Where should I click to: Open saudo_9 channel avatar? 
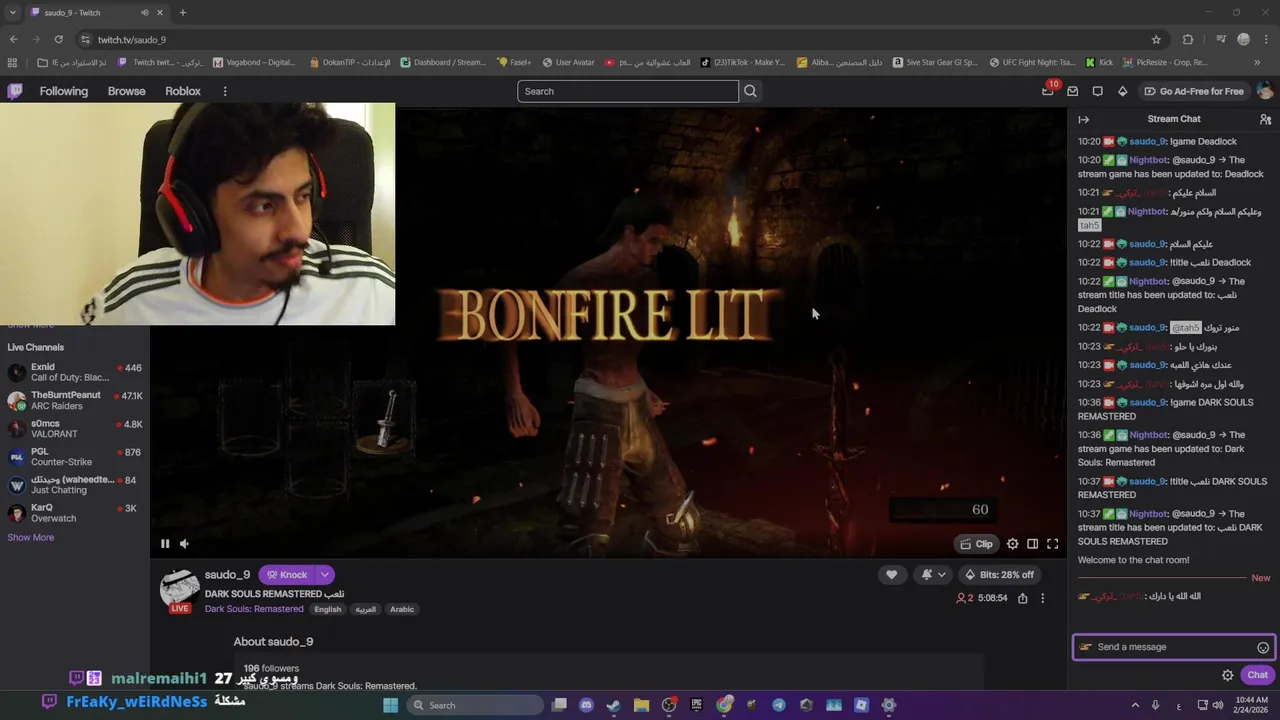(x=180, y=589)
